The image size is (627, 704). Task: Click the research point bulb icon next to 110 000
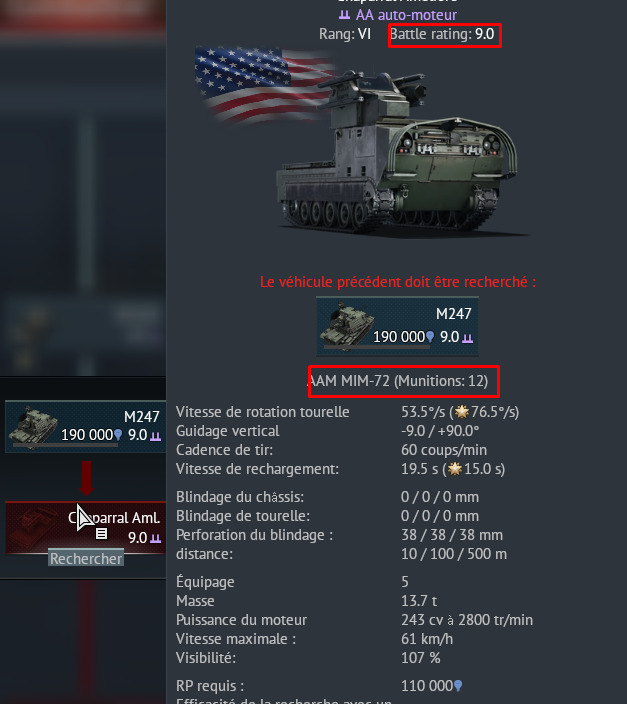point(458,686)
